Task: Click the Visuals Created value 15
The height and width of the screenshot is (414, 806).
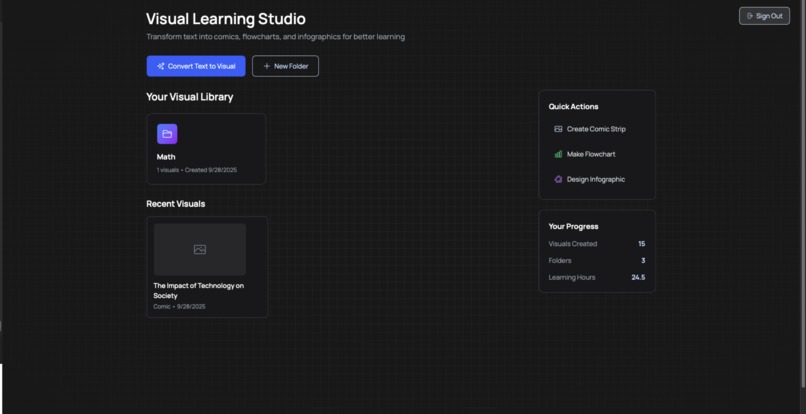Action: click(642, 244)
